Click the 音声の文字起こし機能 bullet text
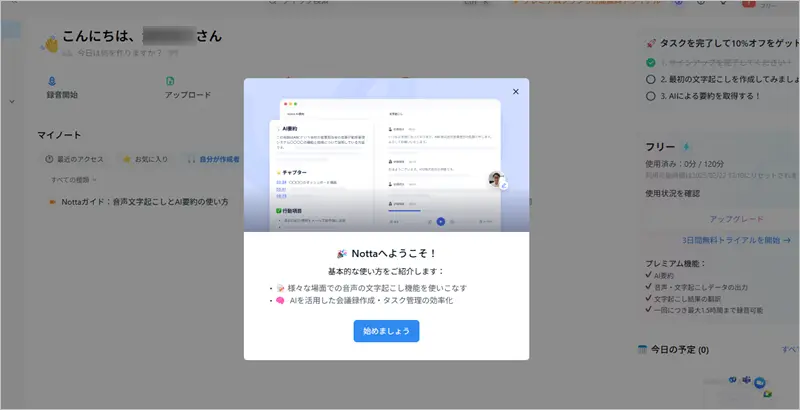Viewport: 800px width, 410px height. click(x=377, y=288)
